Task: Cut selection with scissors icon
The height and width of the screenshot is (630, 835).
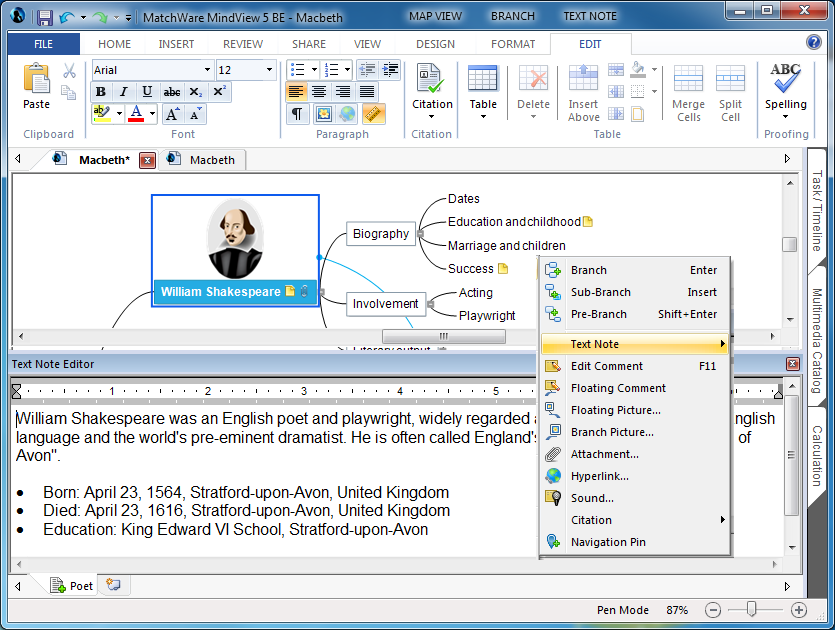Action: 69,71
